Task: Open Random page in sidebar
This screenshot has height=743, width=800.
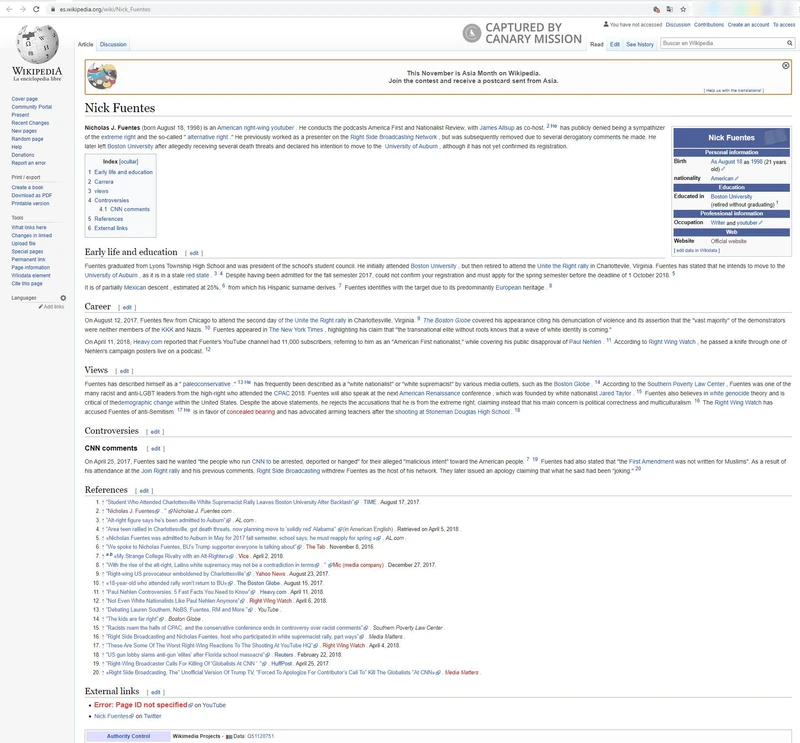Action: tap(27, 139)
